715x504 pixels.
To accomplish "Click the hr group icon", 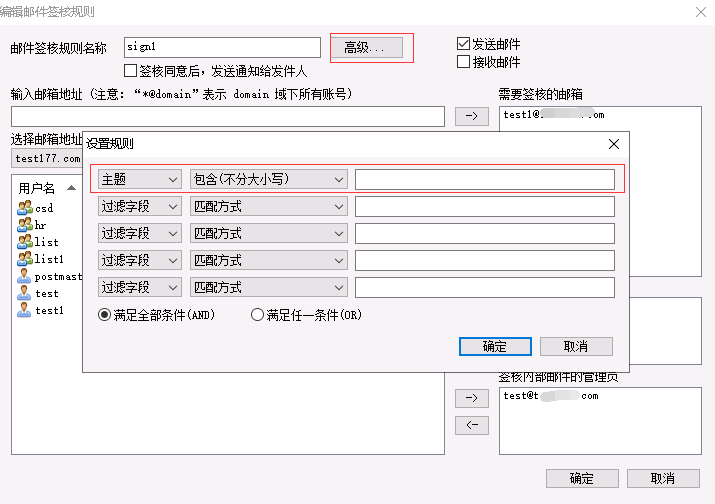I will (x=25, y=225).
